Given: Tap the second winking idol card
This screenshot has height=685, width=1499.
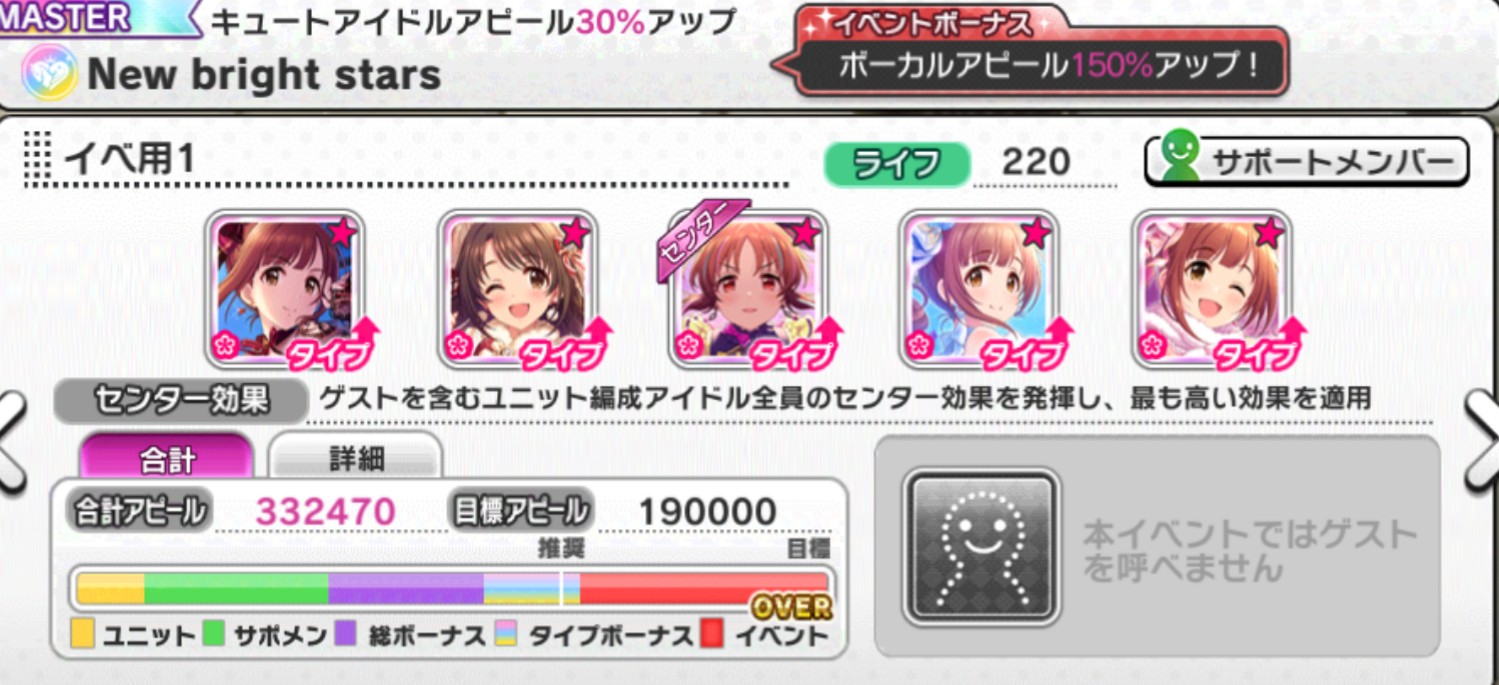Looking at the screenshot, I should tap(517, 290).
